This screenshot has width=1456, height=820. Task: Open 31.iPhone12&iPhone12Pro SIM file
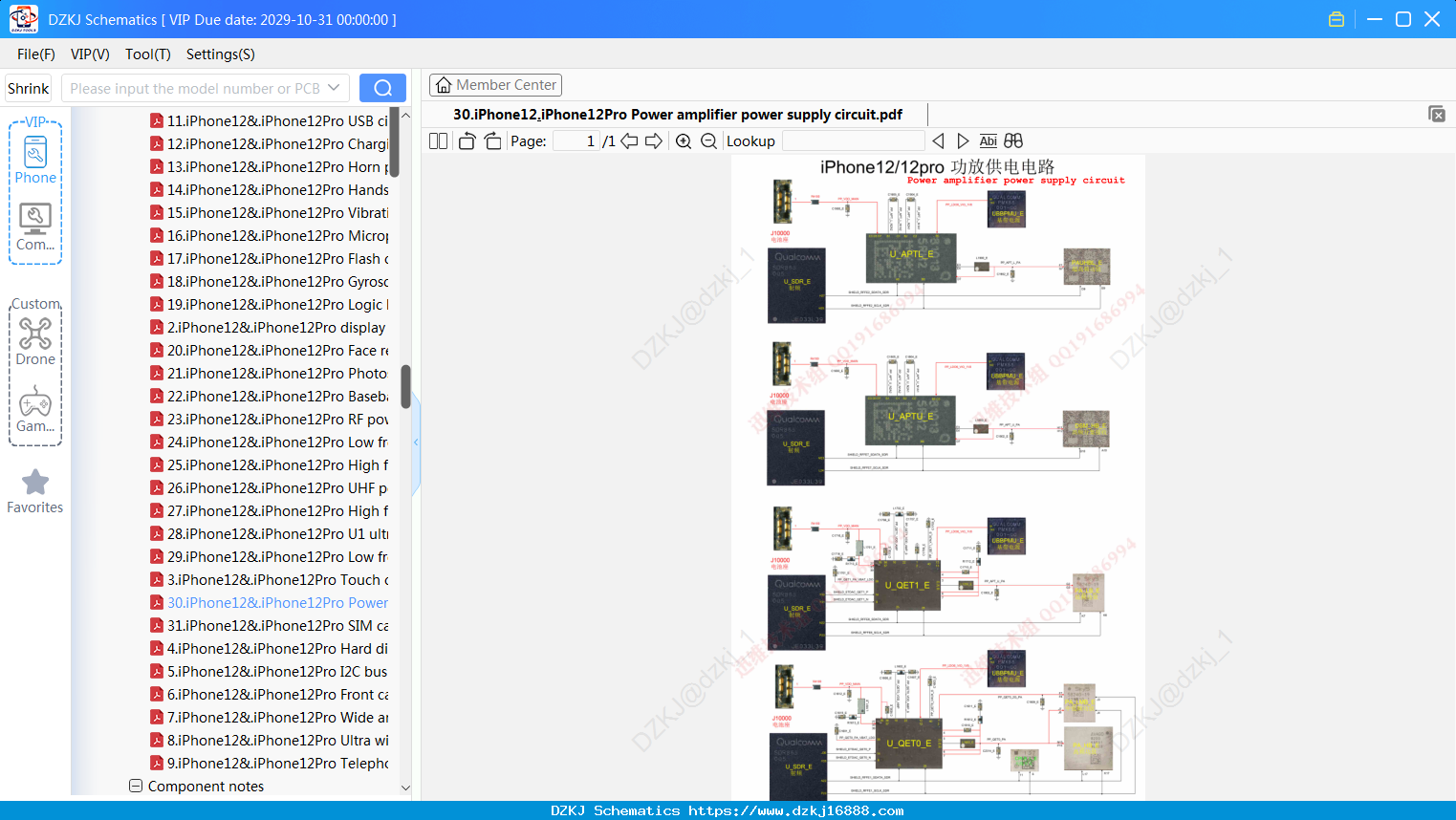(x=277, y=625)
